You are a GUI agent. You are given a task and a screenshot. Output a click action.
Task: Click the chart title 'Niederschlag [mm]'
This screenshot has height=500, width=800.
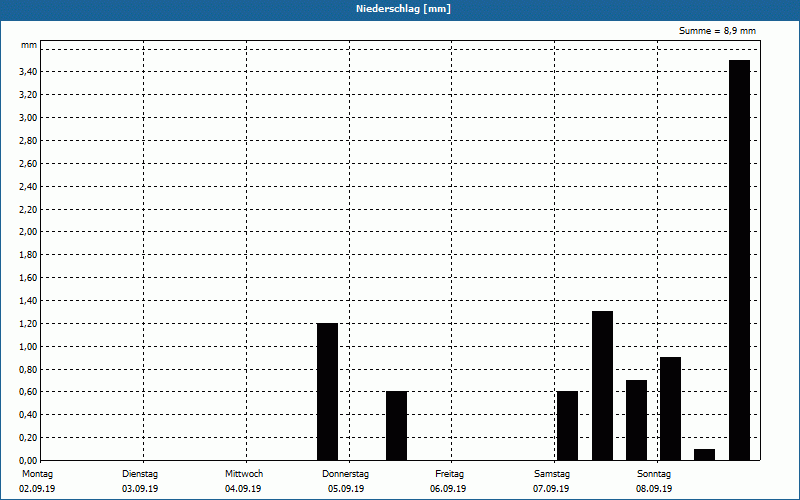click(403, 9)
